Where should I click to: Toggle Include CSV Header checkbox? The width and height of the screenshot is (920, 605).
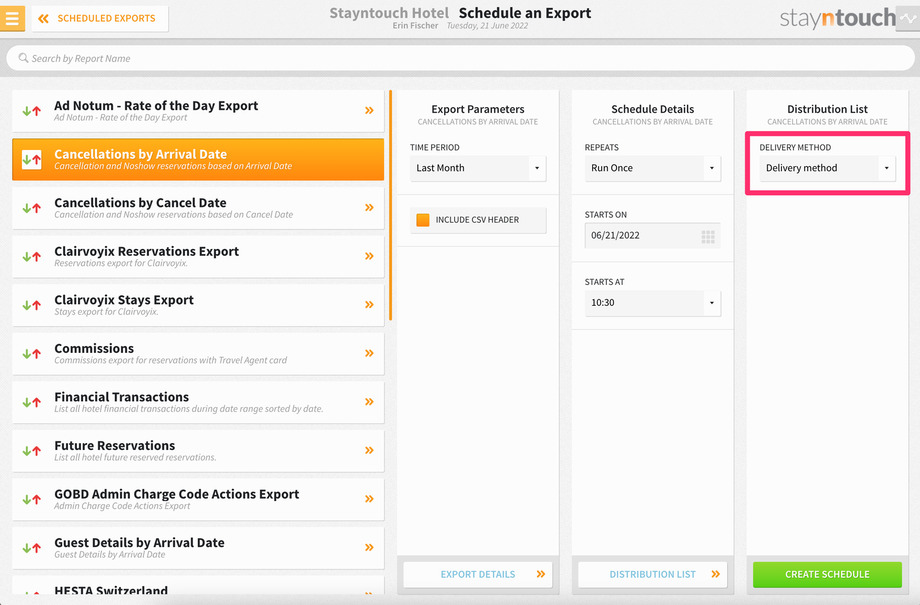click(422, 220)
